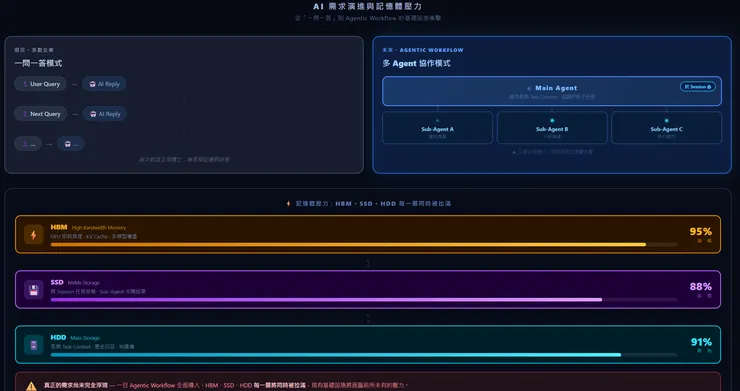The height and width of the screenshot is (391, 740).
Task: Click the 91% value in the HDD card
Action: click(x=701, y=342)
